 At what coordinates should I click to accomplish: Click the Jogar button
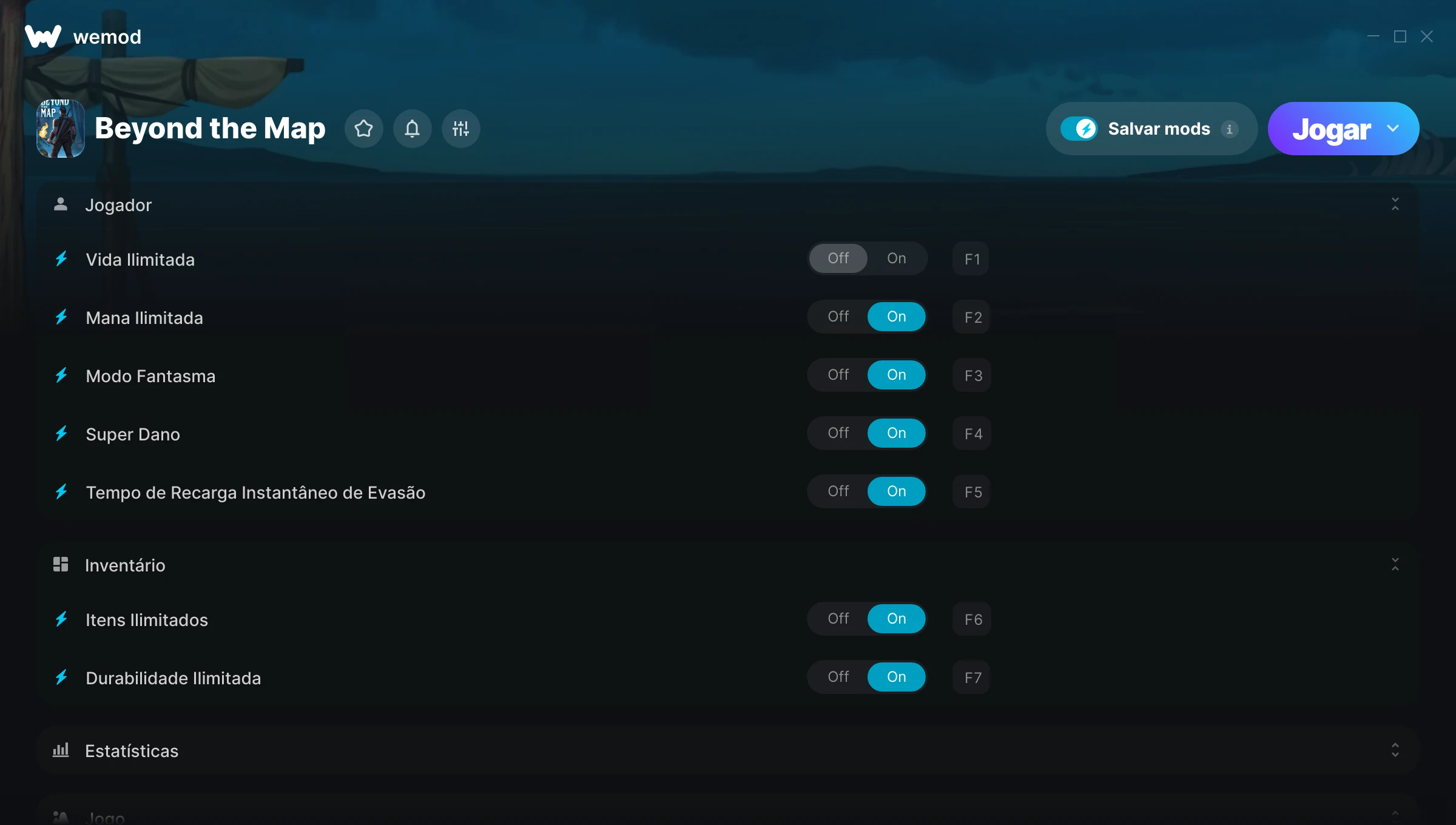click(x=1331, y=129)
